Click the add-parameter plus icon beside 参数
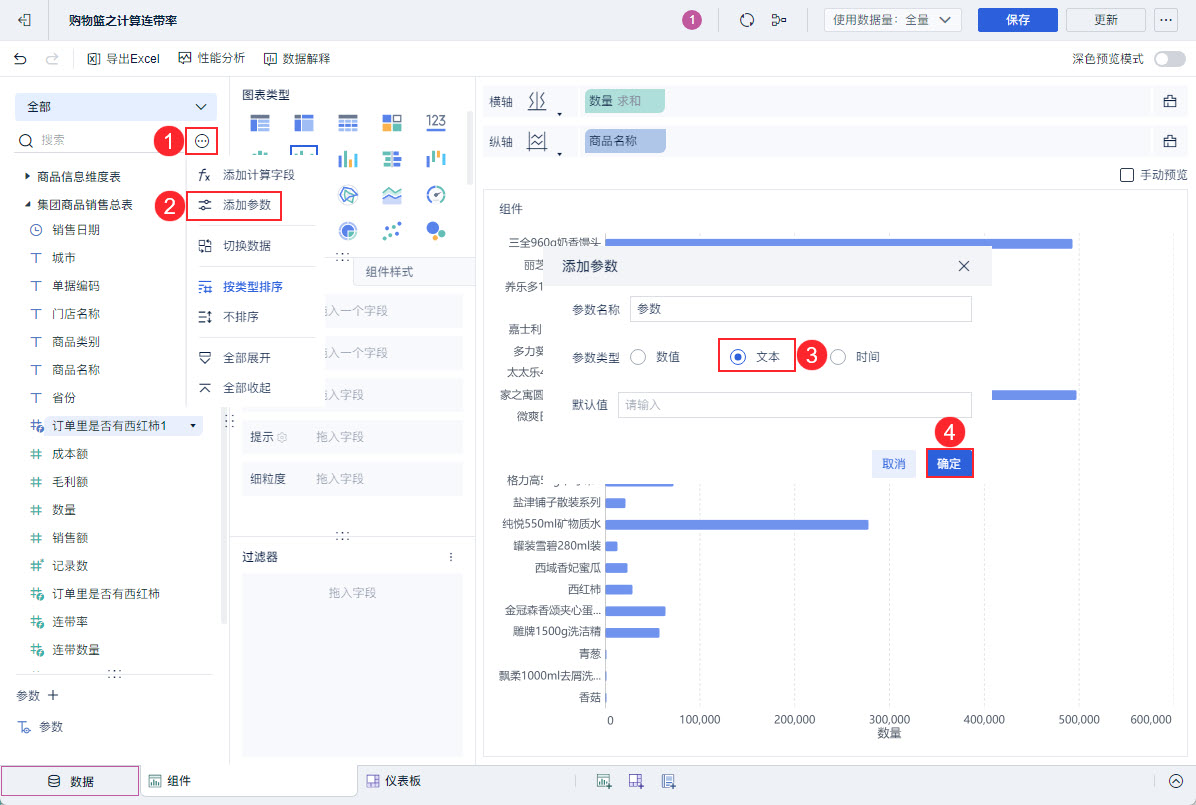Viewport: 1196px width, 805px height. [x=53, y=695]
